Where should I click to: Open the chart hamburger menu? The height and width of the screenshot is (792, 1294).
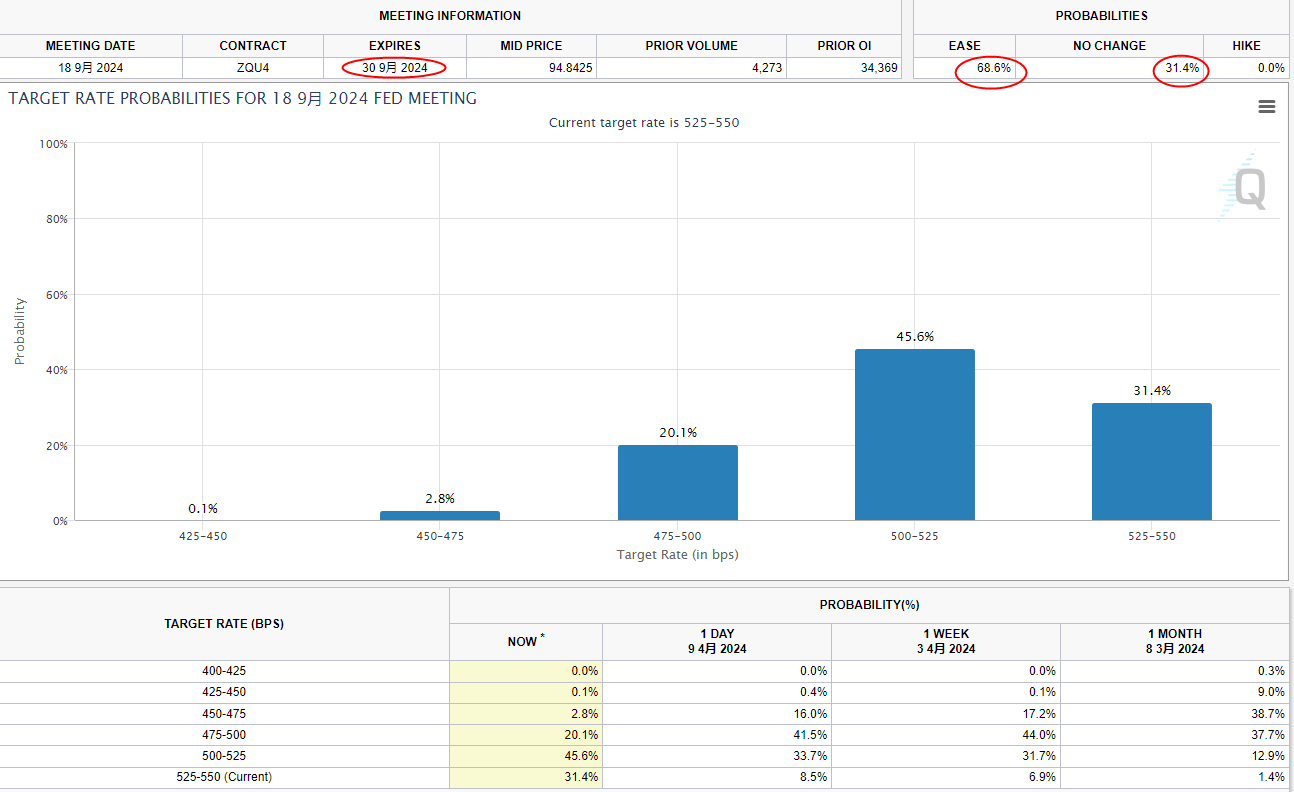tap(1266, 107)
